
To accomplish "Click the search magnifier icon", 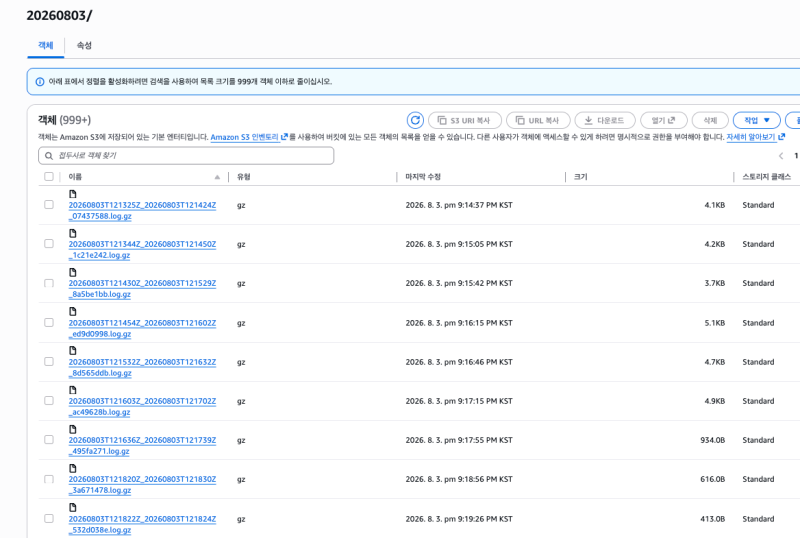I will 49,156.
